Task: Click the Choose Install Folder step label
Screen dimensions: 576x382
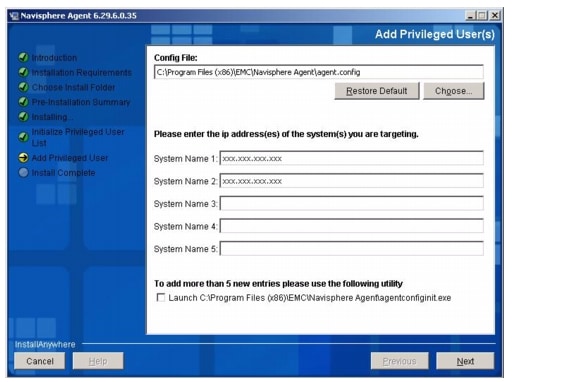Action: pyautogui.click(x=73, y=87)
